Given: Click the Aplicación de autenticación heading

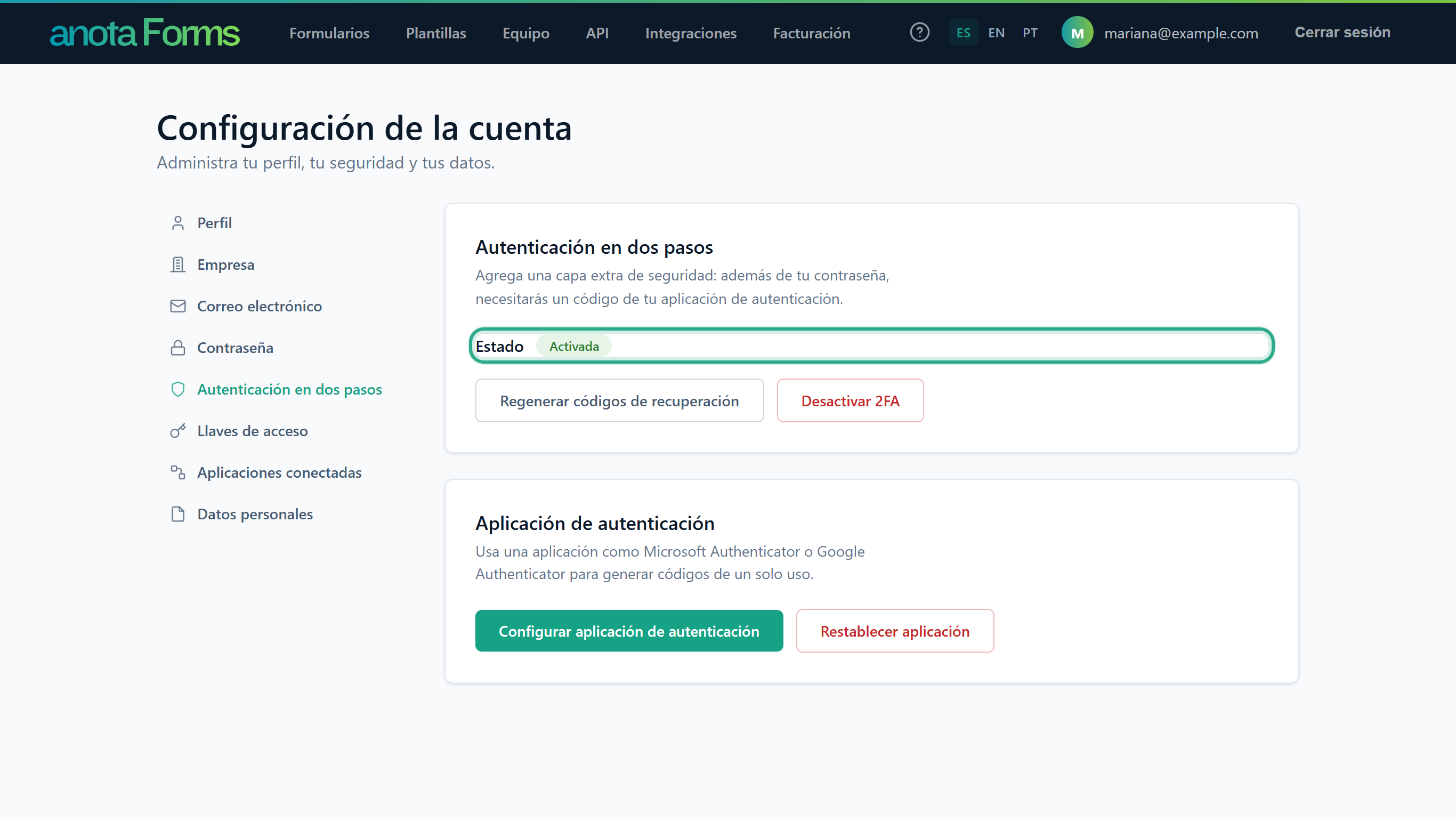Looking at the screenshot, I should (595, 523).
